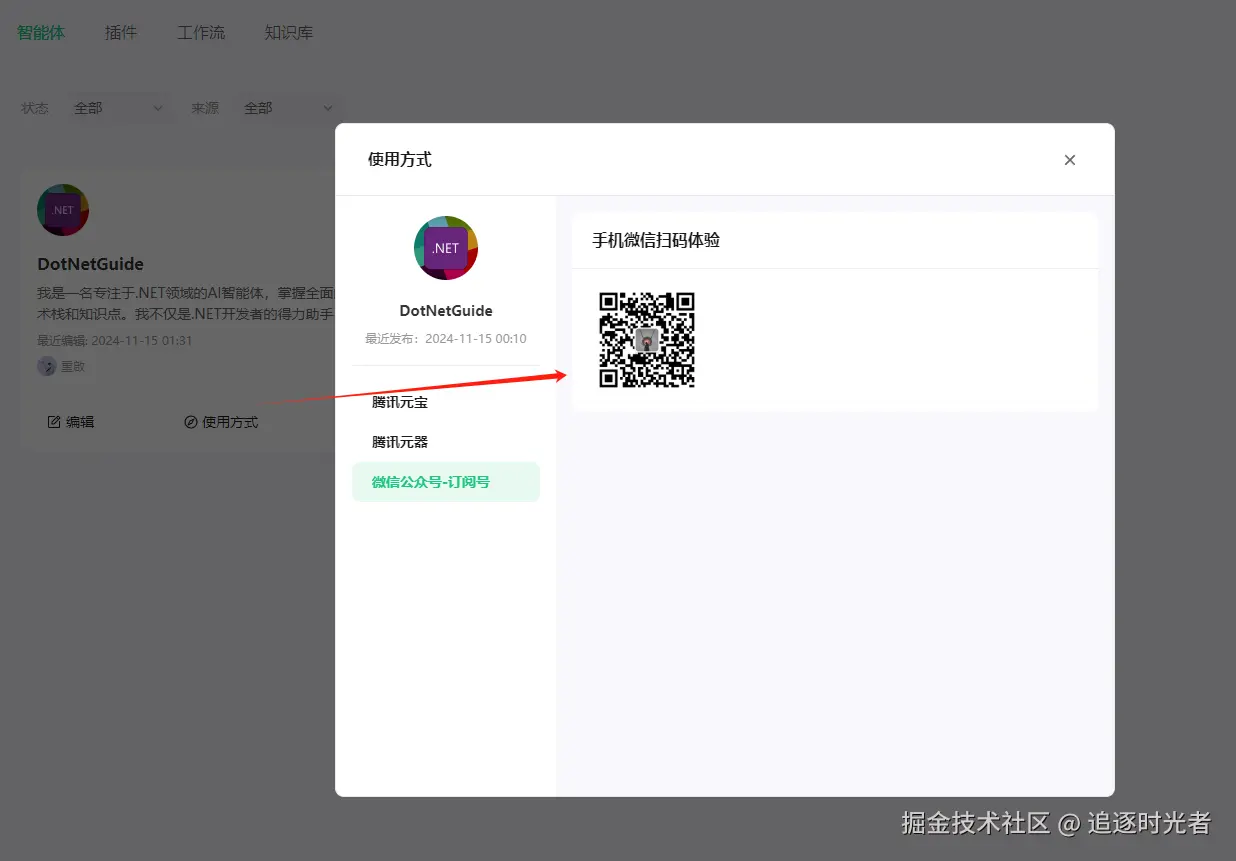Click 手机微信扫码体验 heading
1236x861 pixels.
tap(656, 240)
